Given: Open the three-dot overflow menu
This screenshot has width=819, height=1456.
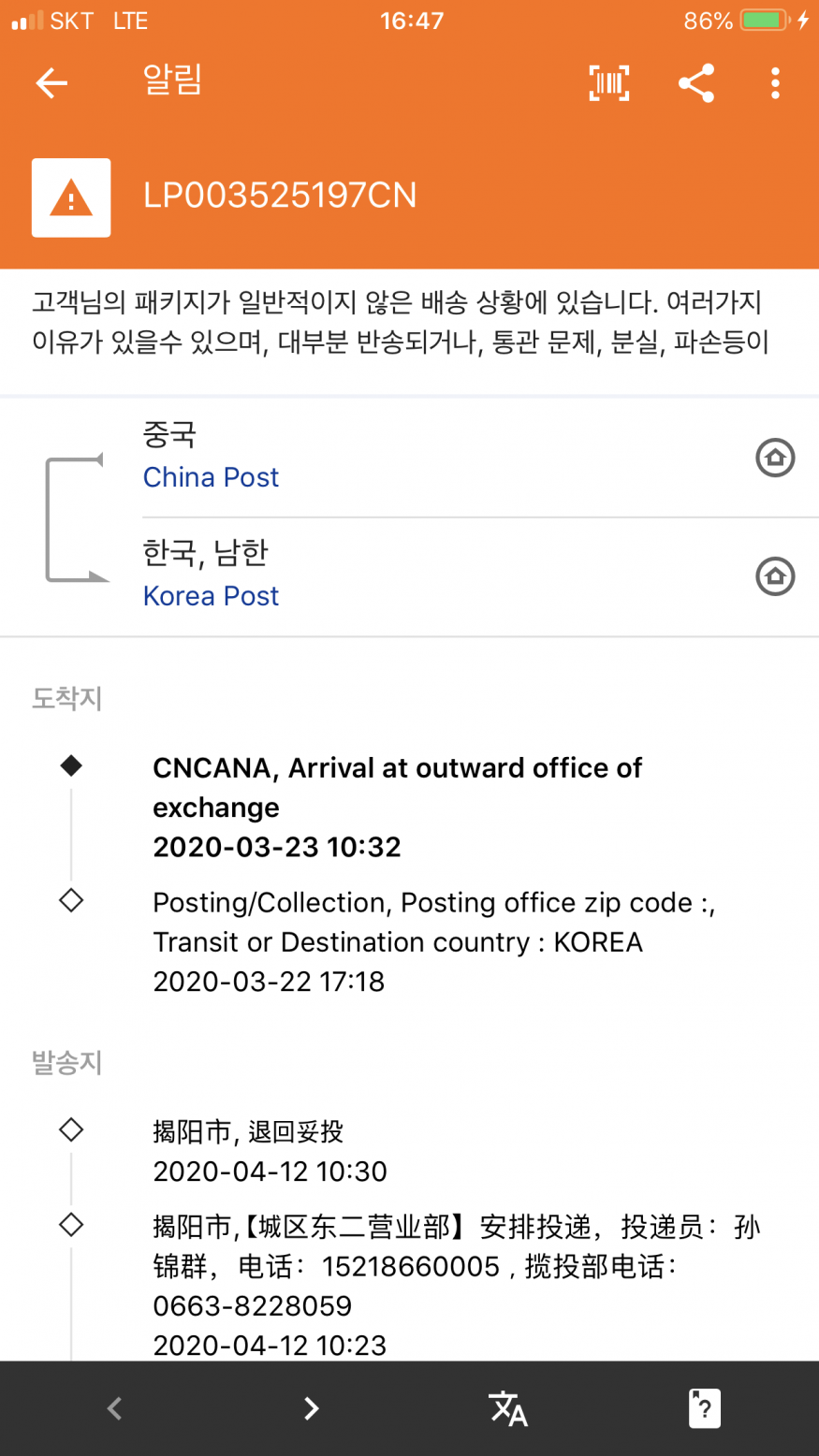Looking at the screenshot, I should coord(775,83).
